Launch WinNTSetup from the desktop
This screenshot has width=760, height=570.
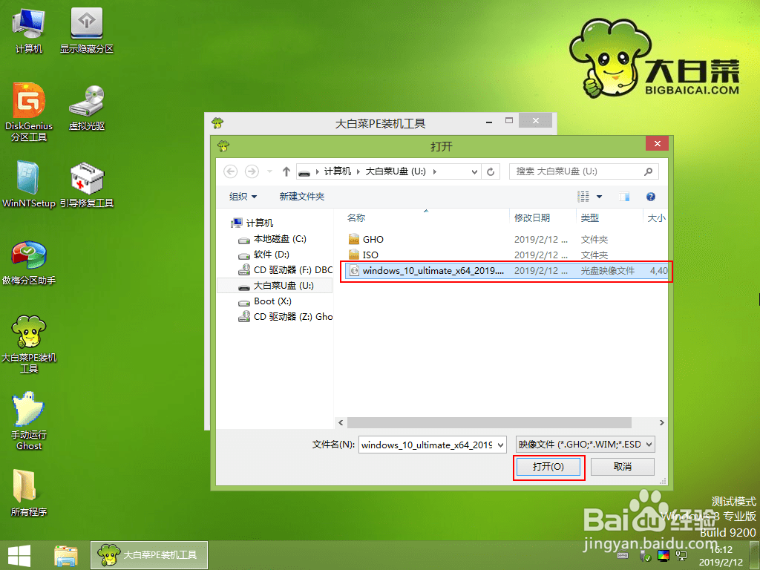29,184
